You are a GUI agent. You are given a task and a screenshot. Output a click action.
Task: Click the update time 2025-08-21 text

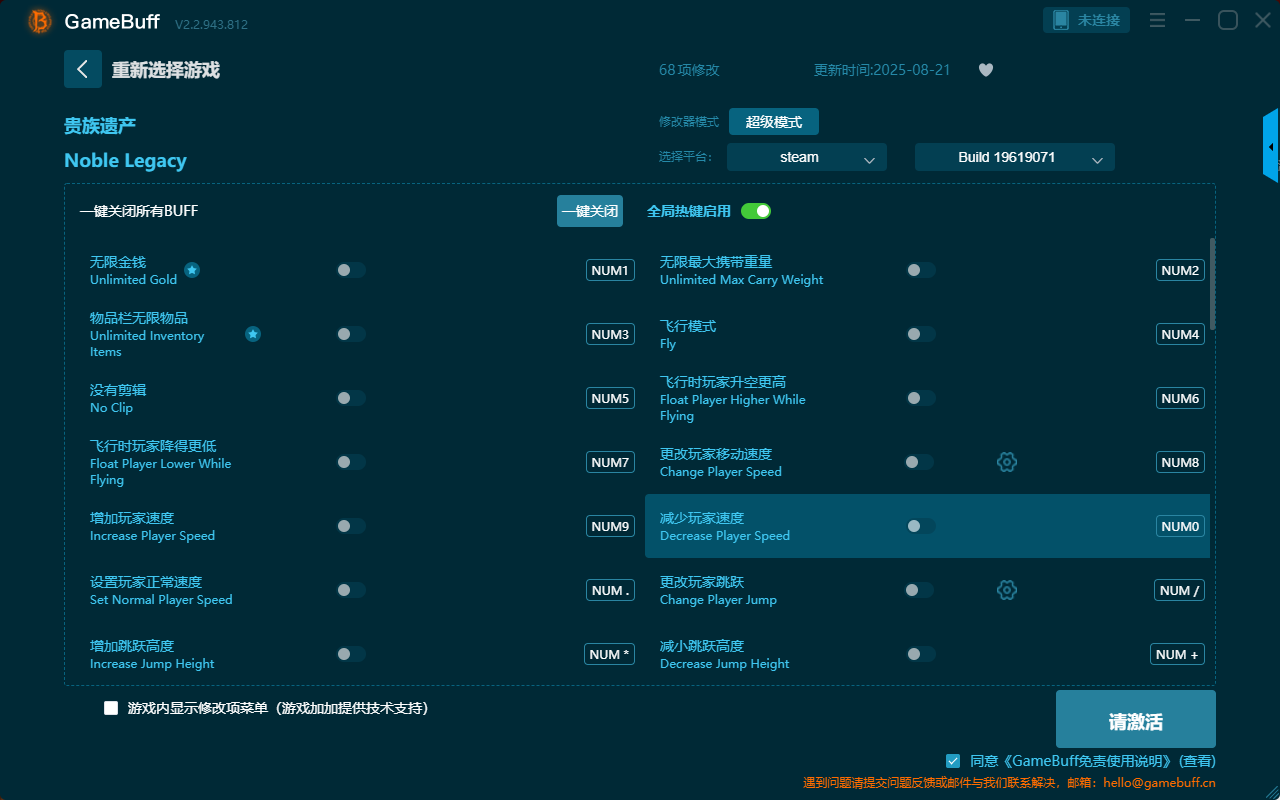pyautogui.click(x=882, y=70)
